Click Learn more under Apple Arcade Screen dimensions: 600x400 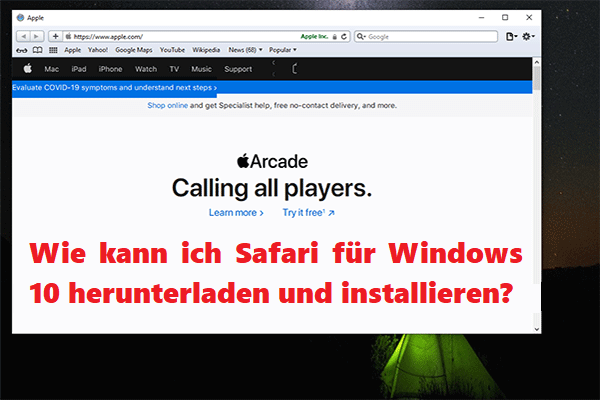[236, 212]
